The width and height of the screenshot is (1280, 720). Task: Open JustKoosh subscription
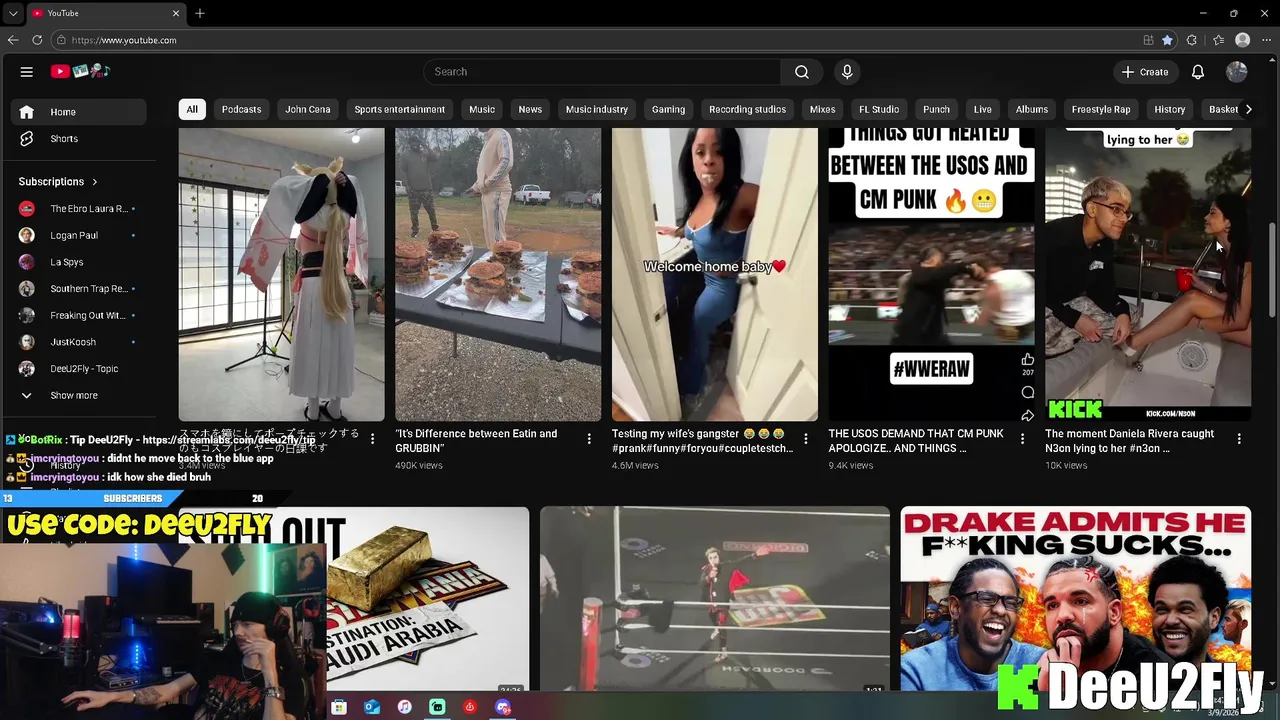pyautogui.click(x=78, y=342)
